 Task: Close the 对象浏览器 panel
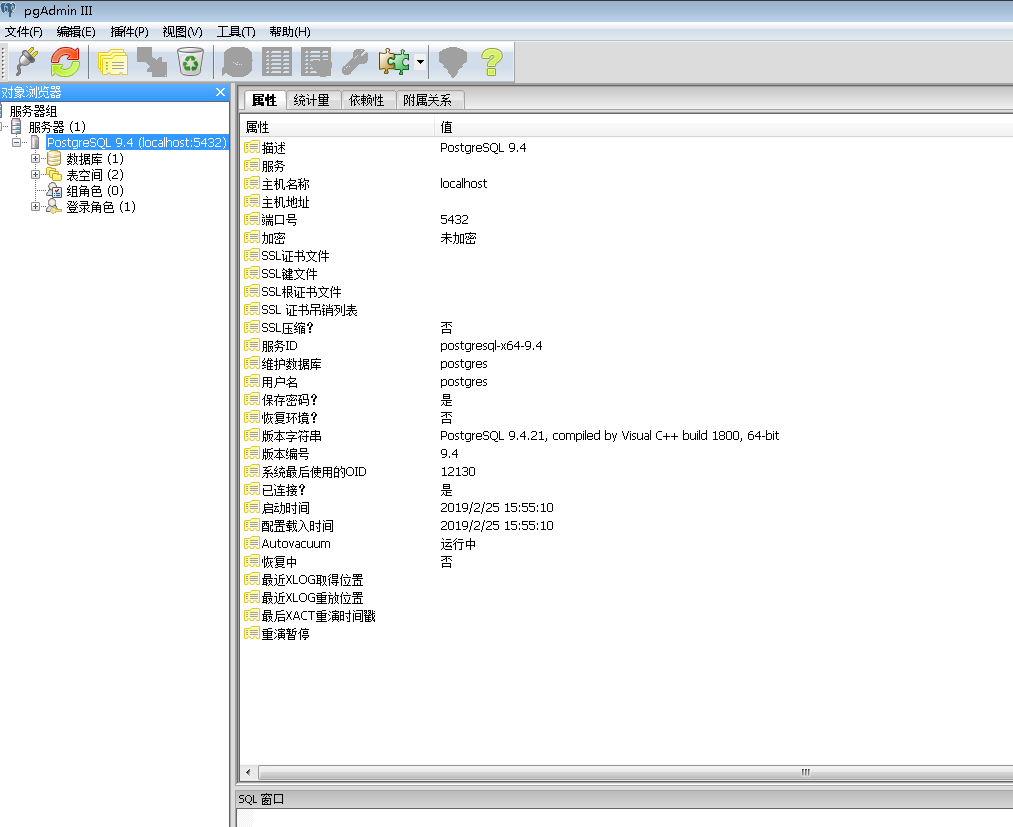coord(220,91)
